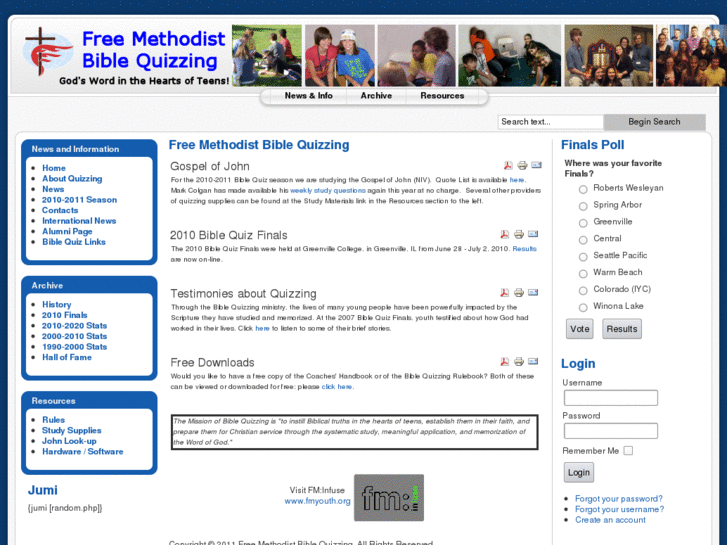
Task: Click the Gospel of John heading
Action: (x=210, y=166)
